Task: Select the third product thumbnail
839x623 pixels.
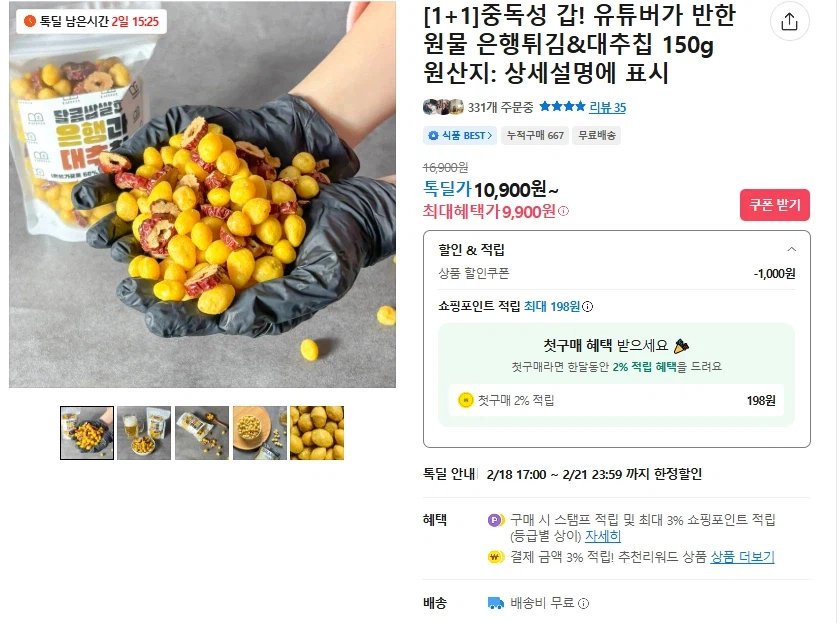Action: (x=202, y=432)
